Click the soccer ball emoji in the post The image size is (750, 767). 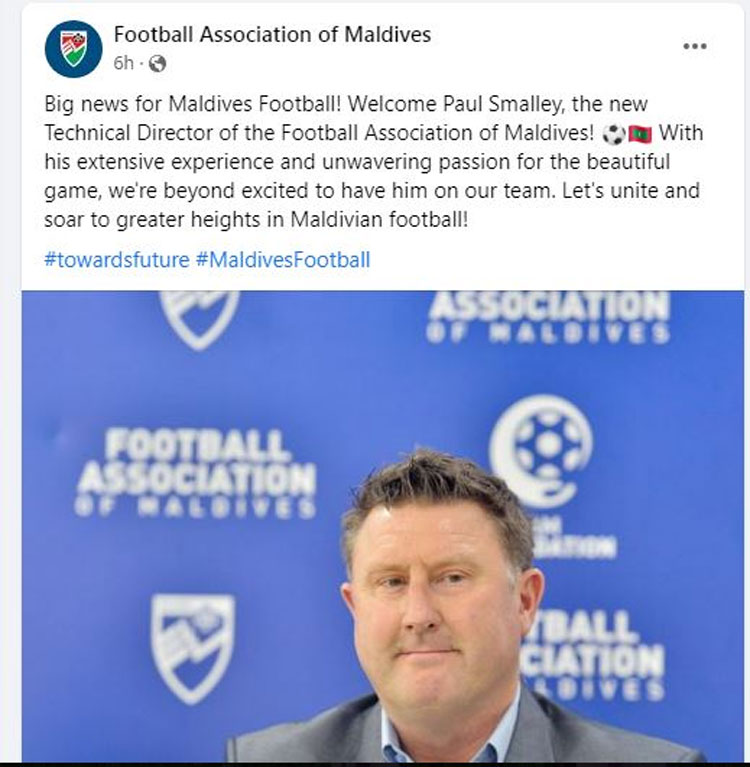(x=614, y=134)
